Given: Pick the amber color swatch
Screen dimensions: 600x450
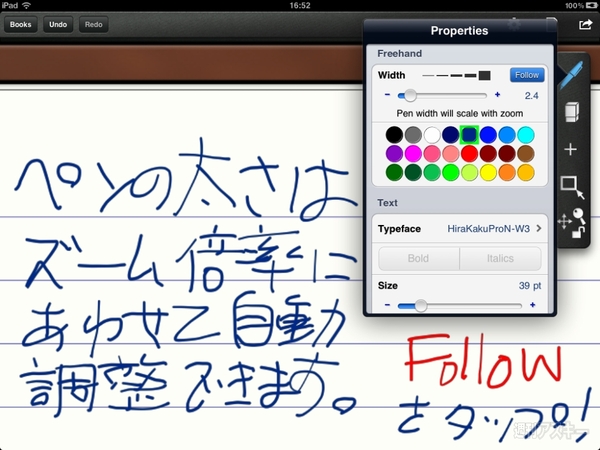Looking at the screenshot, I should [x=526, y=173].
